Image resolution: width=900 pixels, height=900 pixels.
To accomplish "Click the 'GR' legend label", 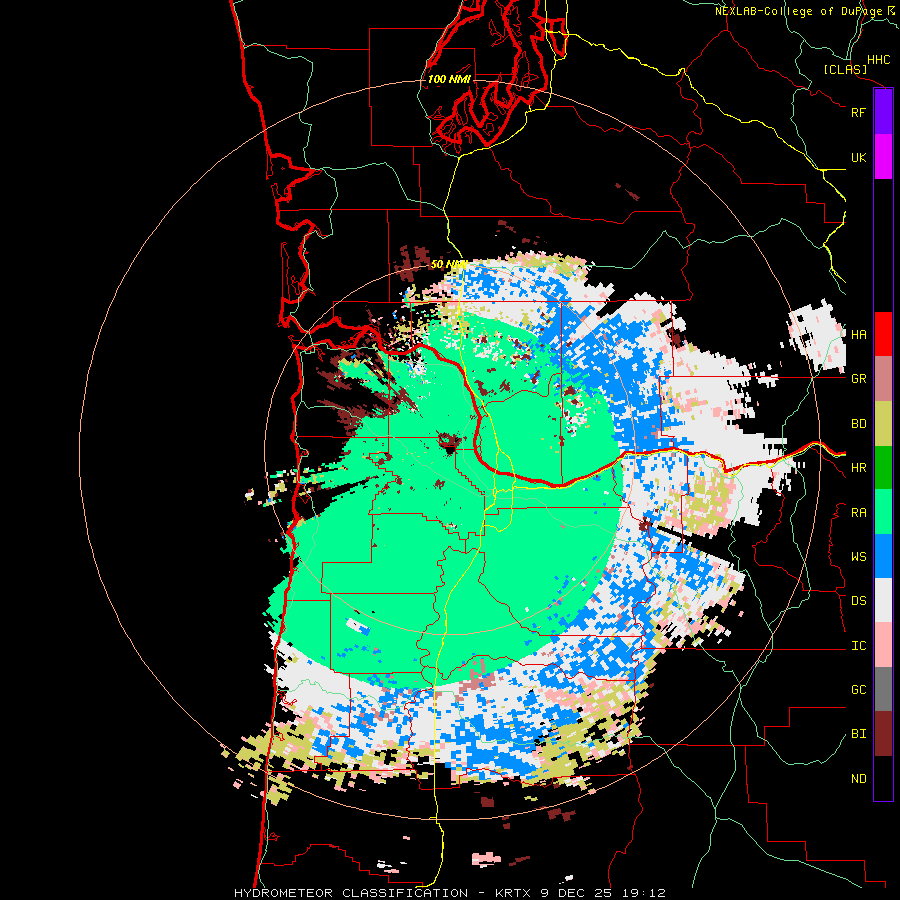I will [x=858, y=379].
